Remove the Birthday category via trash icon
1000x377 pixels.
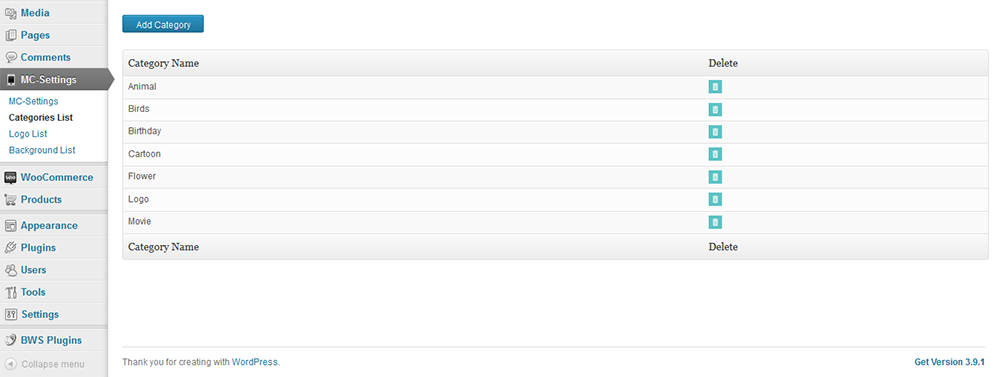715,132
